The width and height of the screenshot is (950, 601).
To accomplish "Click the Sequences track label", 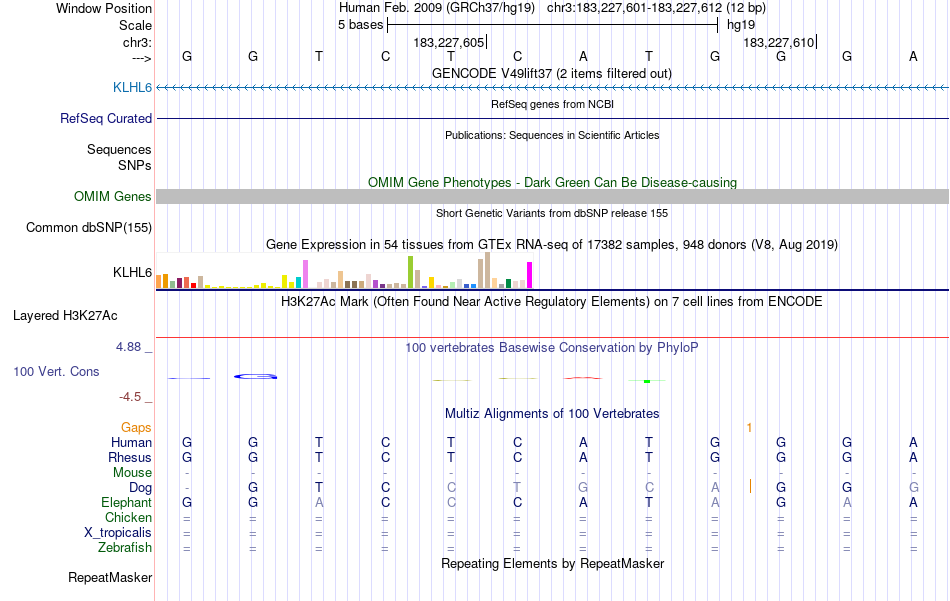I will [119, 149].
